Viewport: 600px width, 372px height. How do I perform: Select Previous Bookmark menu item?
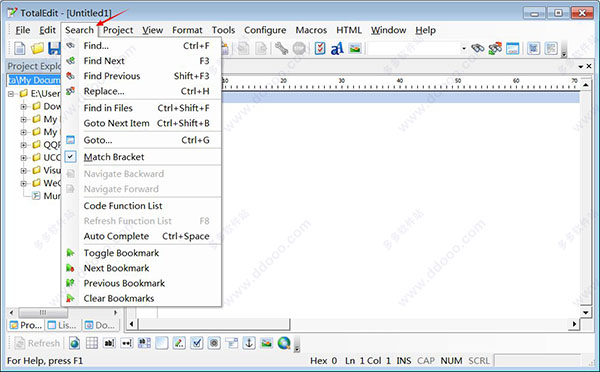[142, 283]
